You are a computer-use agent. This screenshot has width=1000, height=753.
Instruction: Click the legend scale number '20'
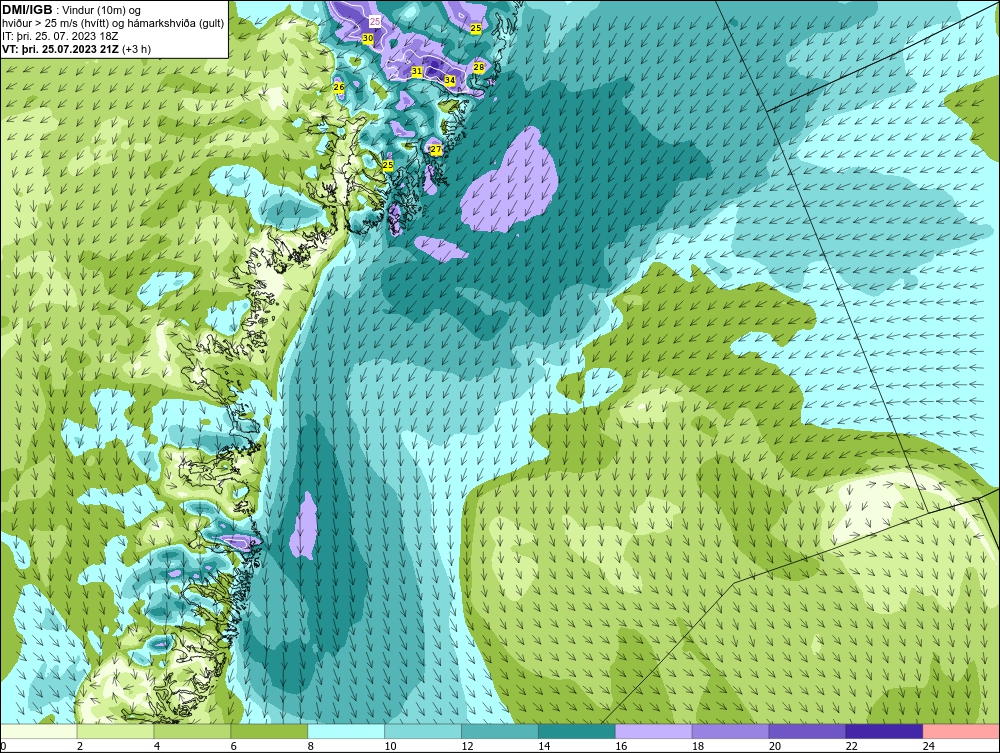click(x=775, y=746)
